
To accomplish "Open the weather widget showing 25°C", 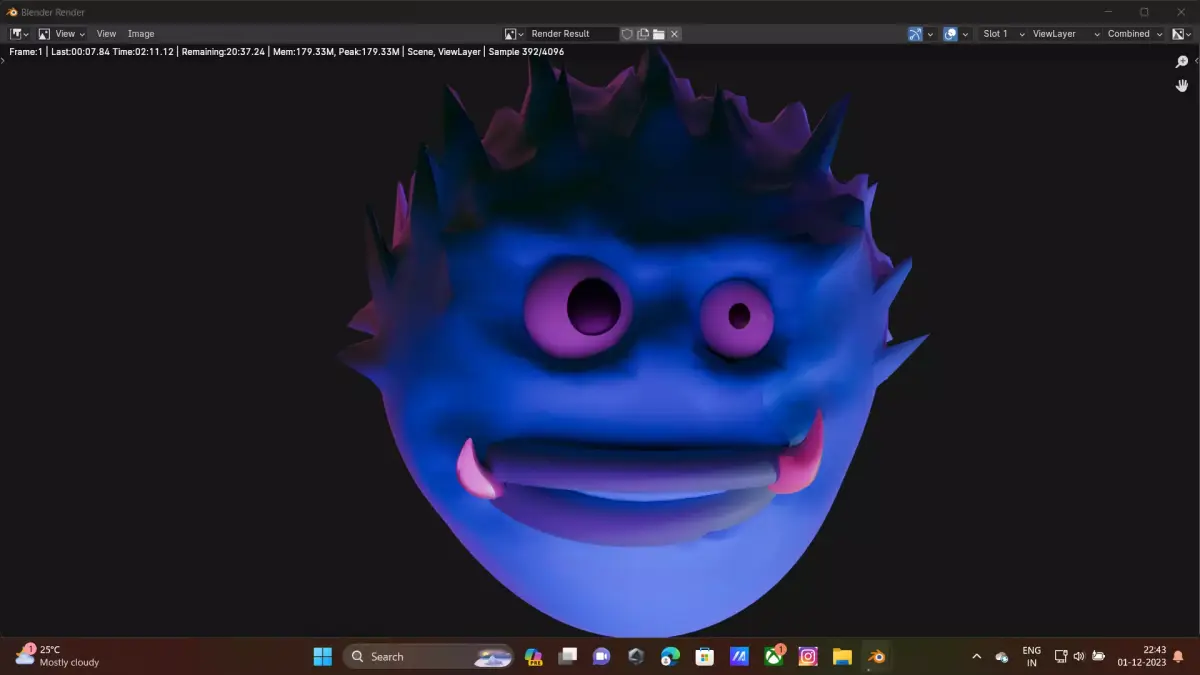I will point(58,656).
